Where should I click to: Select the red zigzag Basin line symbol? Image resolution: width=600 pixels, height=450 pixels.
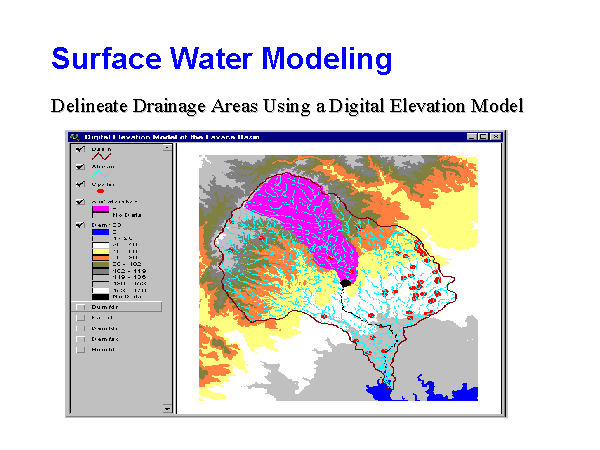click(101, 157)
